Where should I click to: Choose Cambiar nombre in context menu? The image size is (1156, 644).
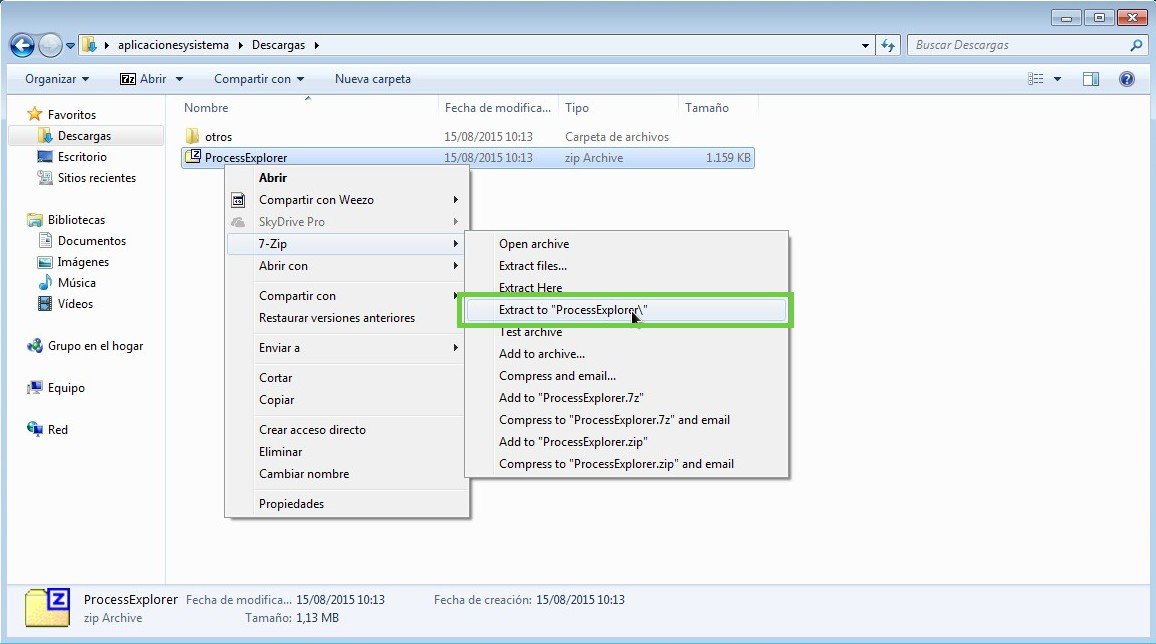tap(304, 474)
